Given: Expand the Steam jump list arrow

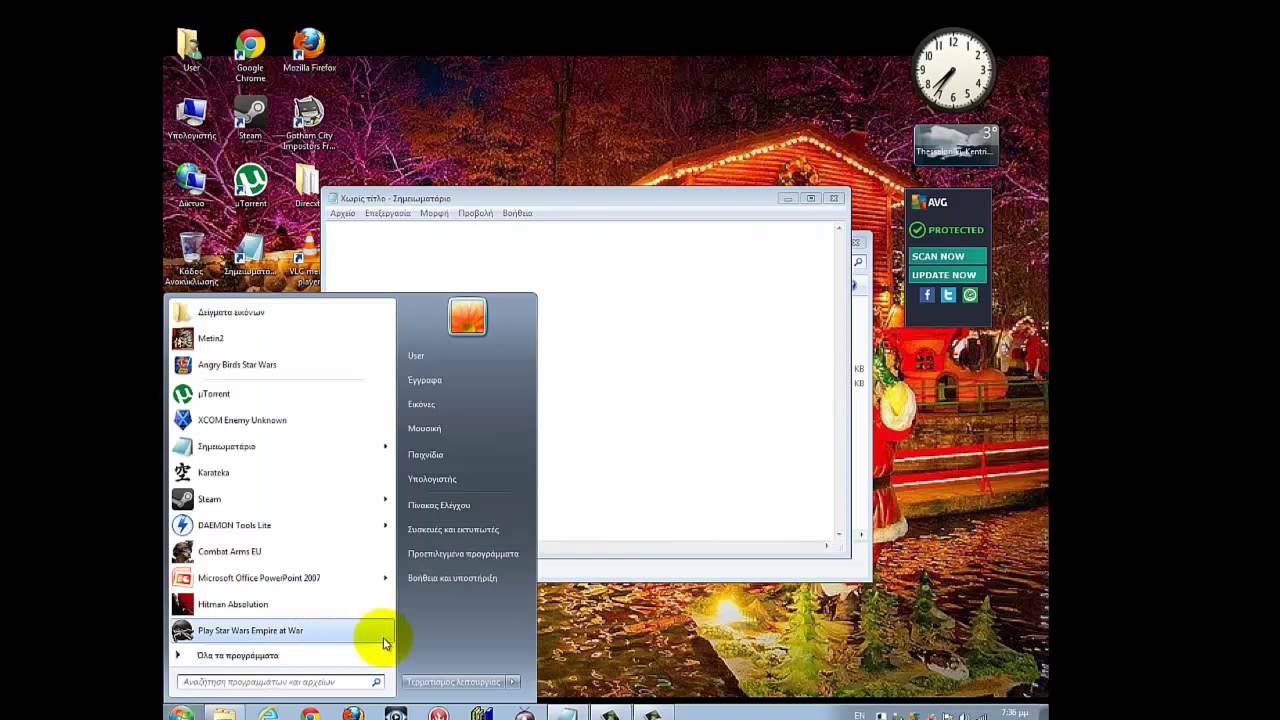Looking at the screenshot, I should 385,499.
